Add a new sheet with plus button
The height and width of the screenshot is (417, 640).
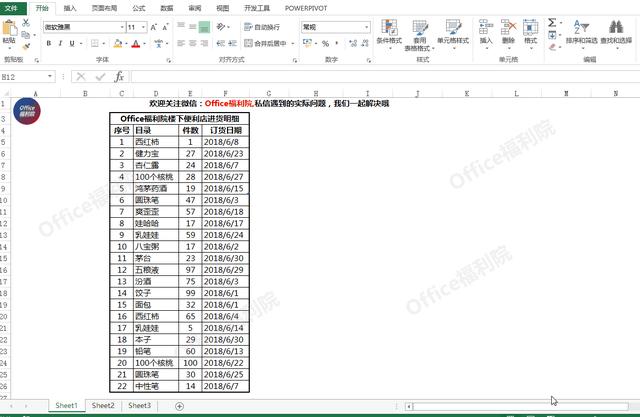[179, 406]
